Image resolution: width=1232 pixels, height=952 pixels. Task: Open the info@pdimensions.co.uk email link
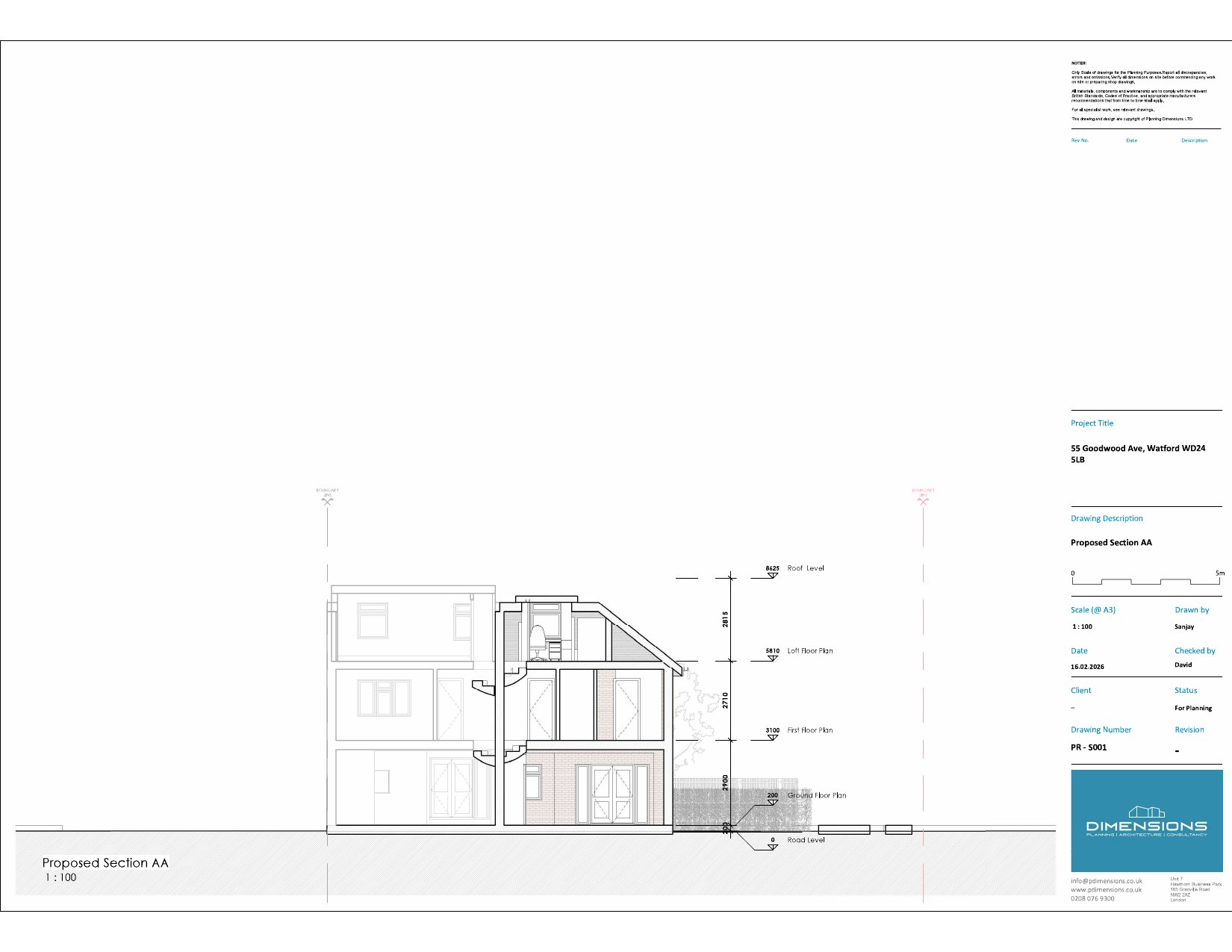[x=1106, y=881]
